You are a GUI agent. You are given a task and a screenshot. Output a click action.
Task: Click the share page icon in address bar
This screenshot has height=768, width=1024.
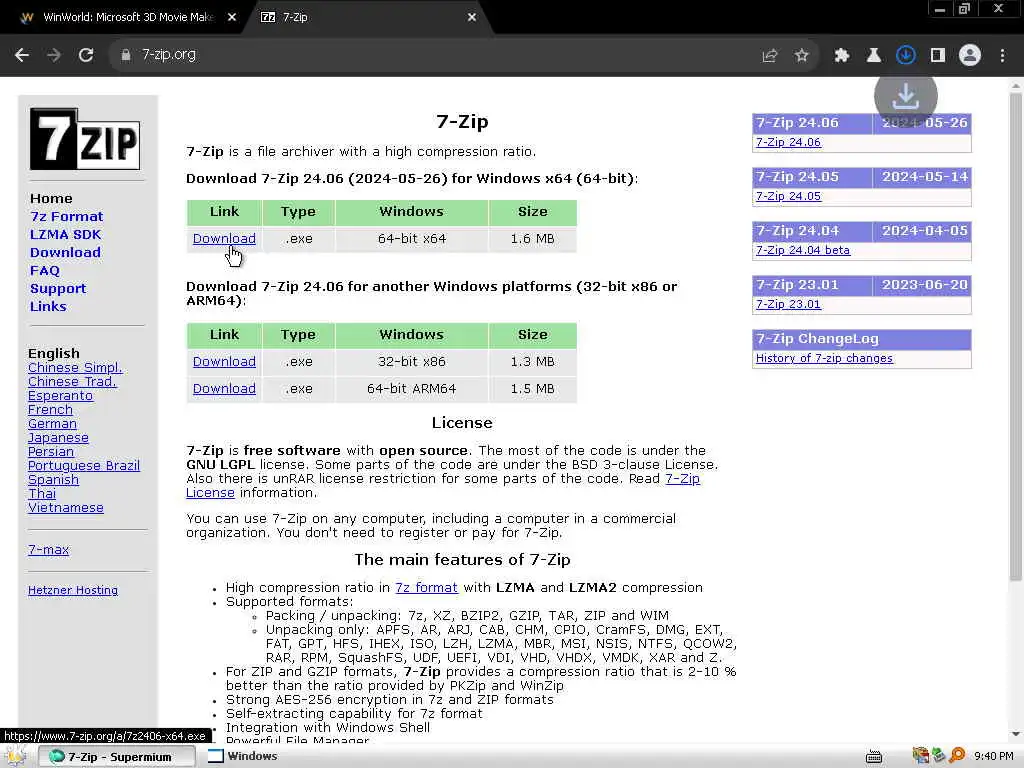(770, 56)
